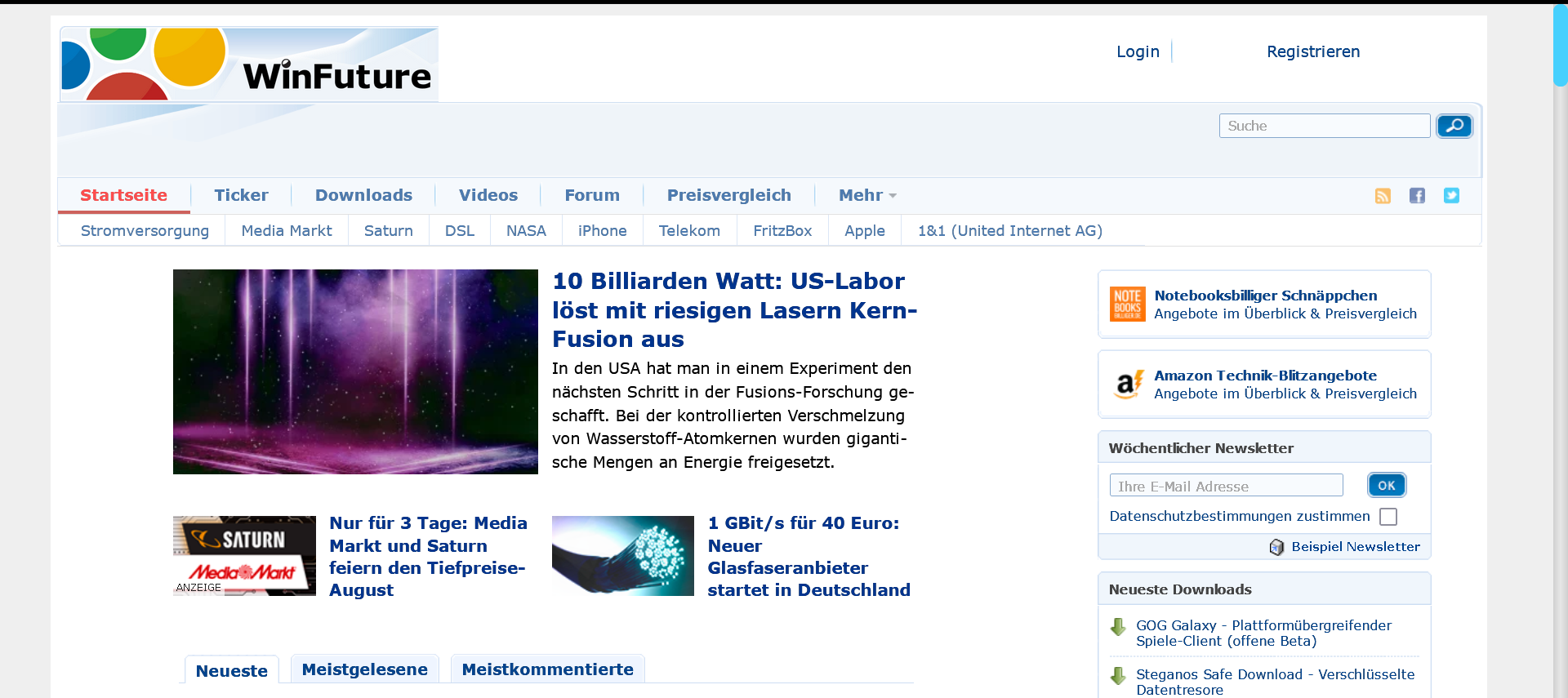The height and width of the screenshot is (698, 1568).
Task: Click the Ihre E-Mail Adresse field
Action: click(1226, 486)
